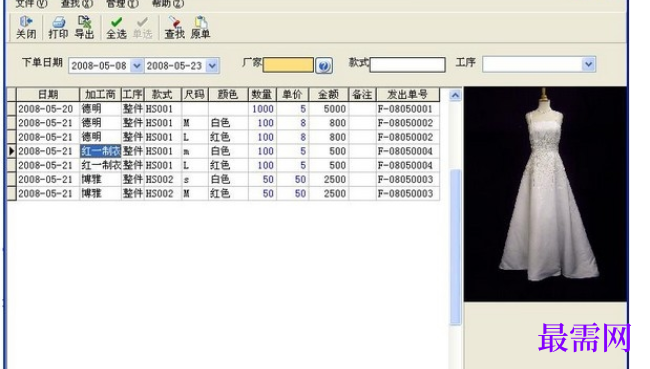Click the 发出单号 column header
This screenshot has height=369, width=650.
pos(408,95)
